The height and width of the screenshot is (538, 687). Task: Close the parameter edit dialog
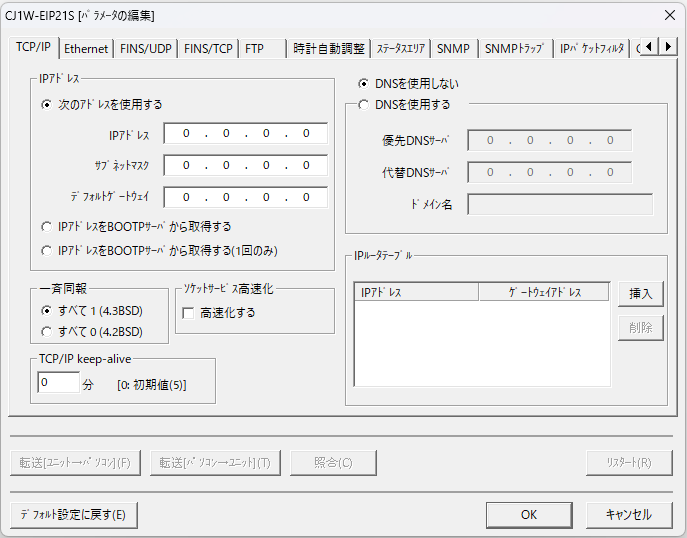pyautogui.click(x=669, y=15)
